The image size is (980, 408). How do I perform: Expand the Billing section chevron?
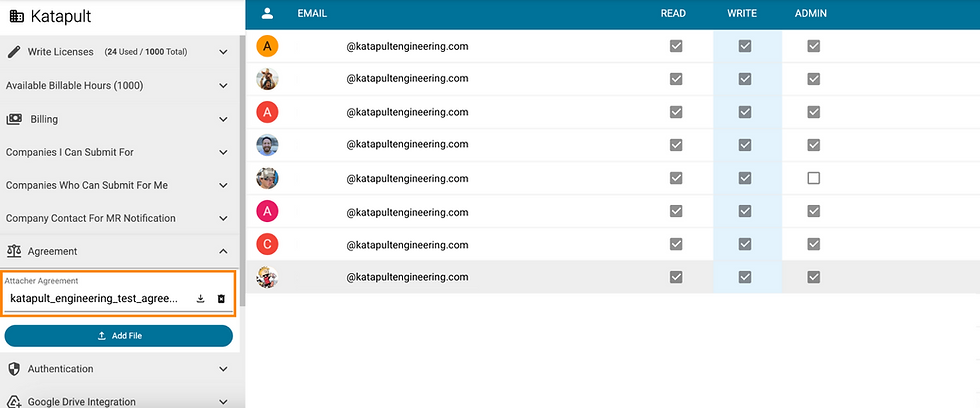pyautogui.click(x=223, y=119)
